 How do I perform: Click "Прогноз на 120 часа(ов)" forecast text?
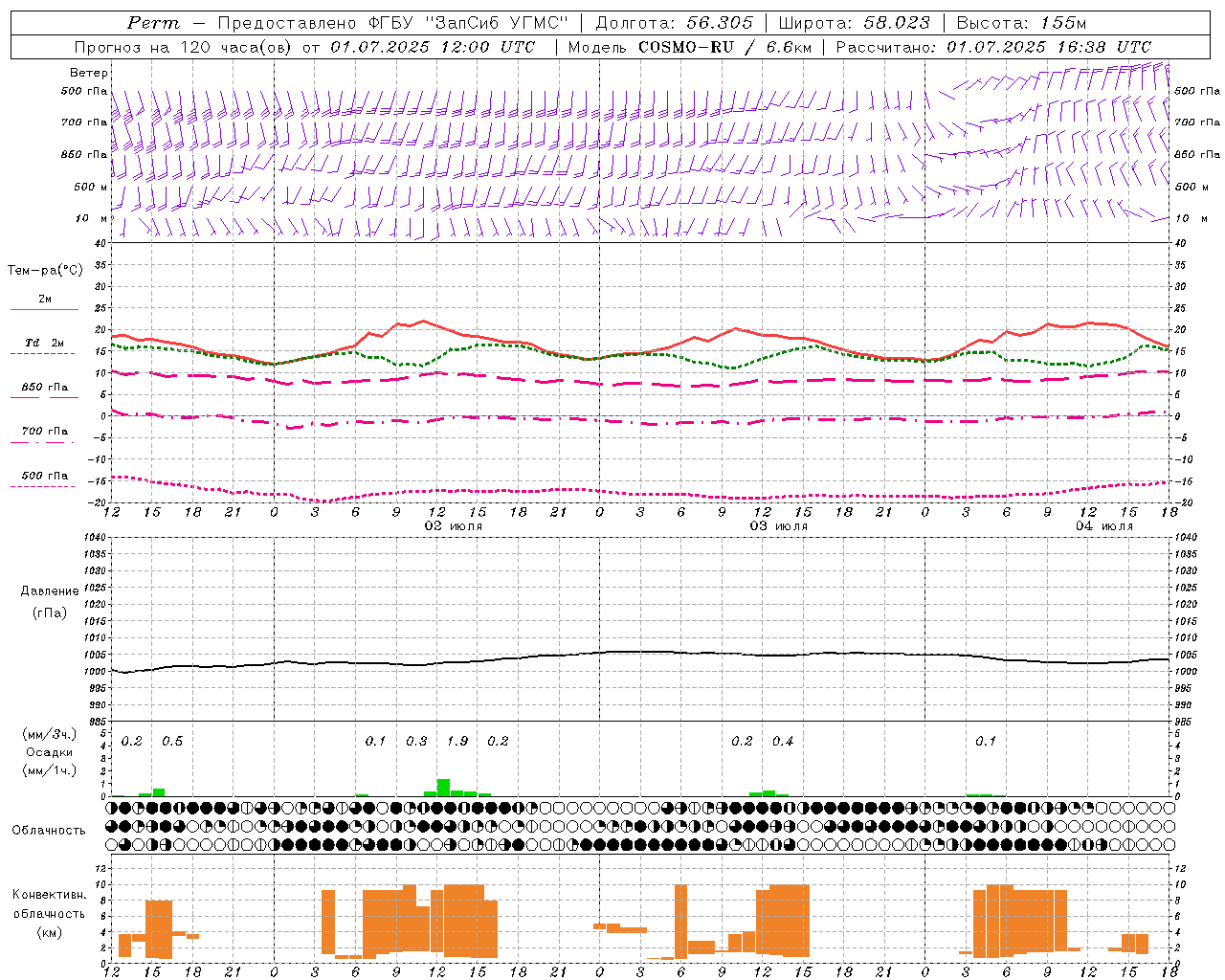[x=185, y=47]
